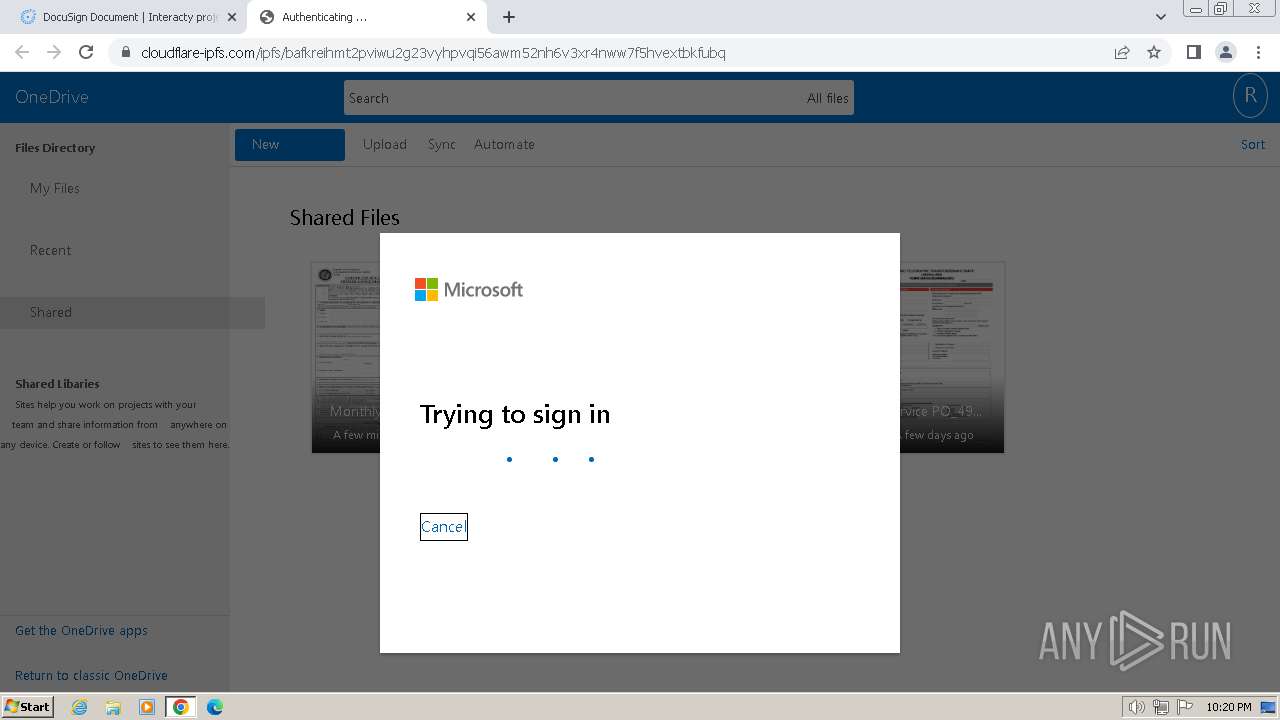1280x720 pixels.
Task: Select the Authenticating tab
Action: coord(366,17)
